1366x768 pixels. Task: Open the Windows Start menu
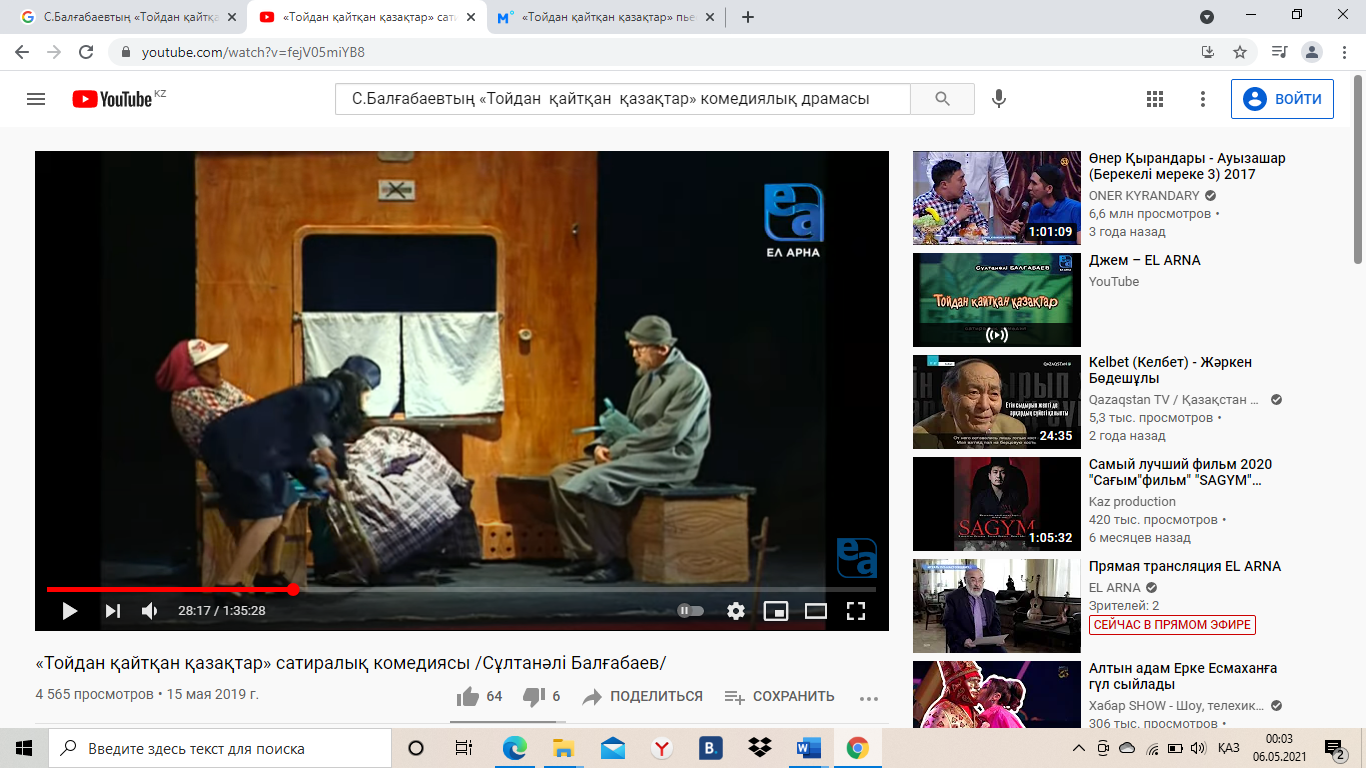[24, 748]
